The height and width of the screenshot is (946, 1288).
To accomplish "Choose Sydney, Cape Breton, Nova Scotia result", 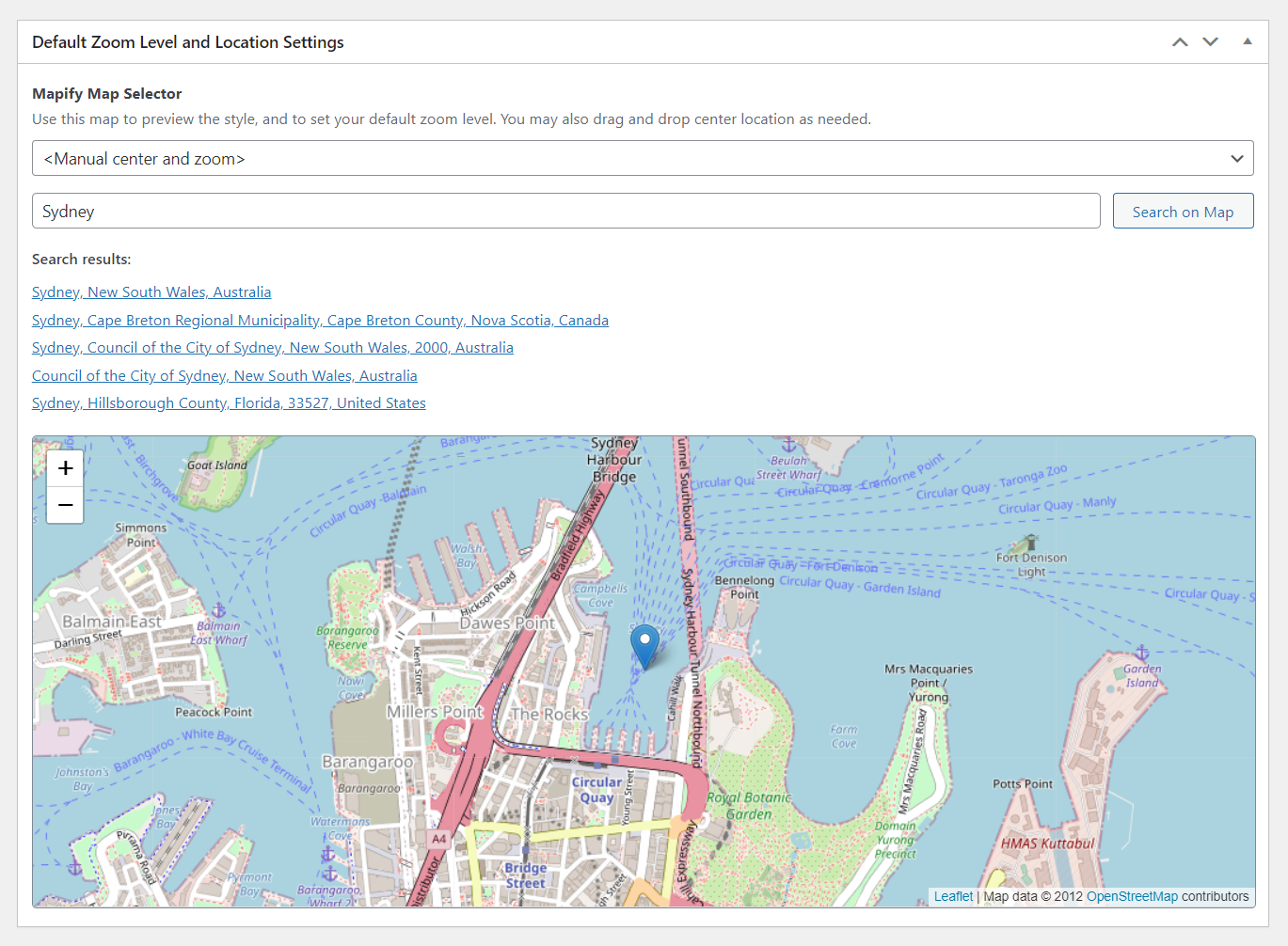I will pyautogui.click(x=320, y=321).
